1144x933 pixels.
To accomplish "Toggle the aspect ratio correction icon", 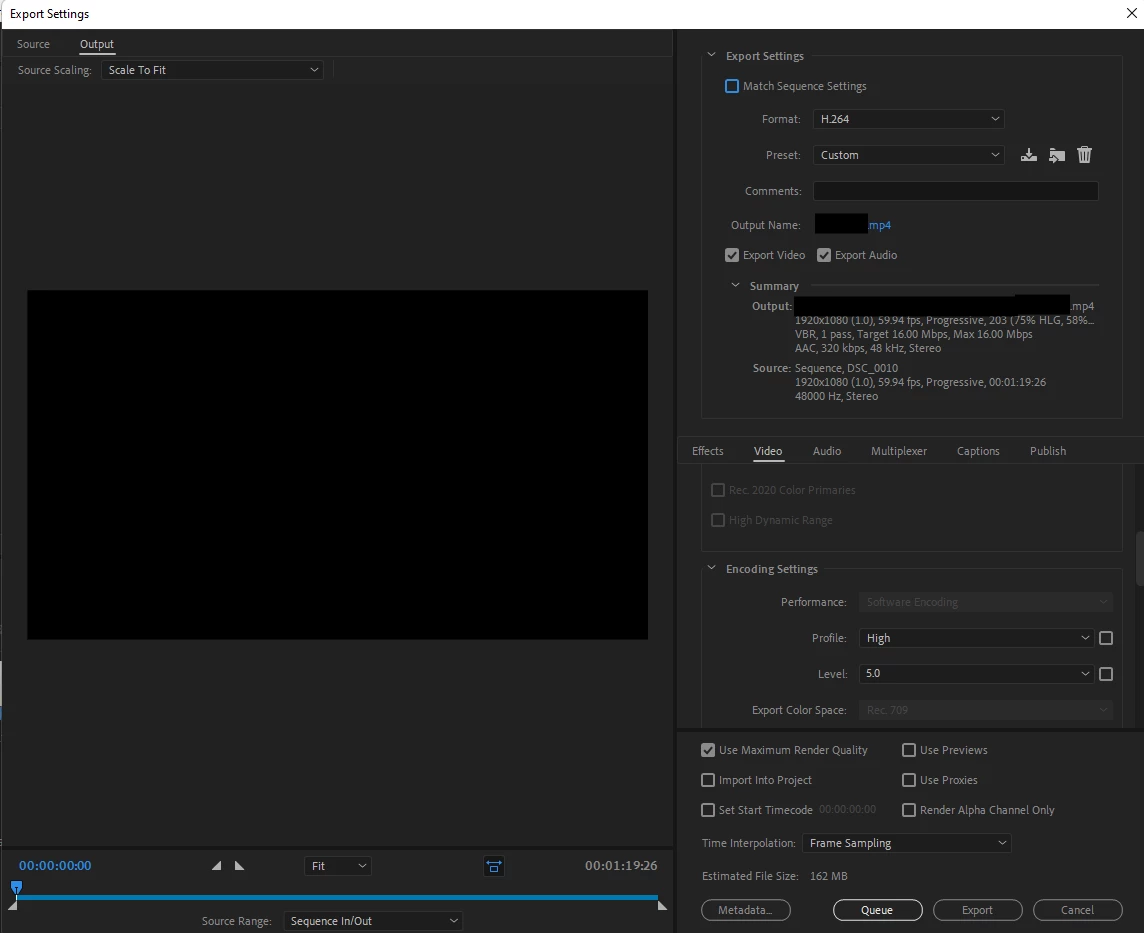I will [x=494, y=866].
